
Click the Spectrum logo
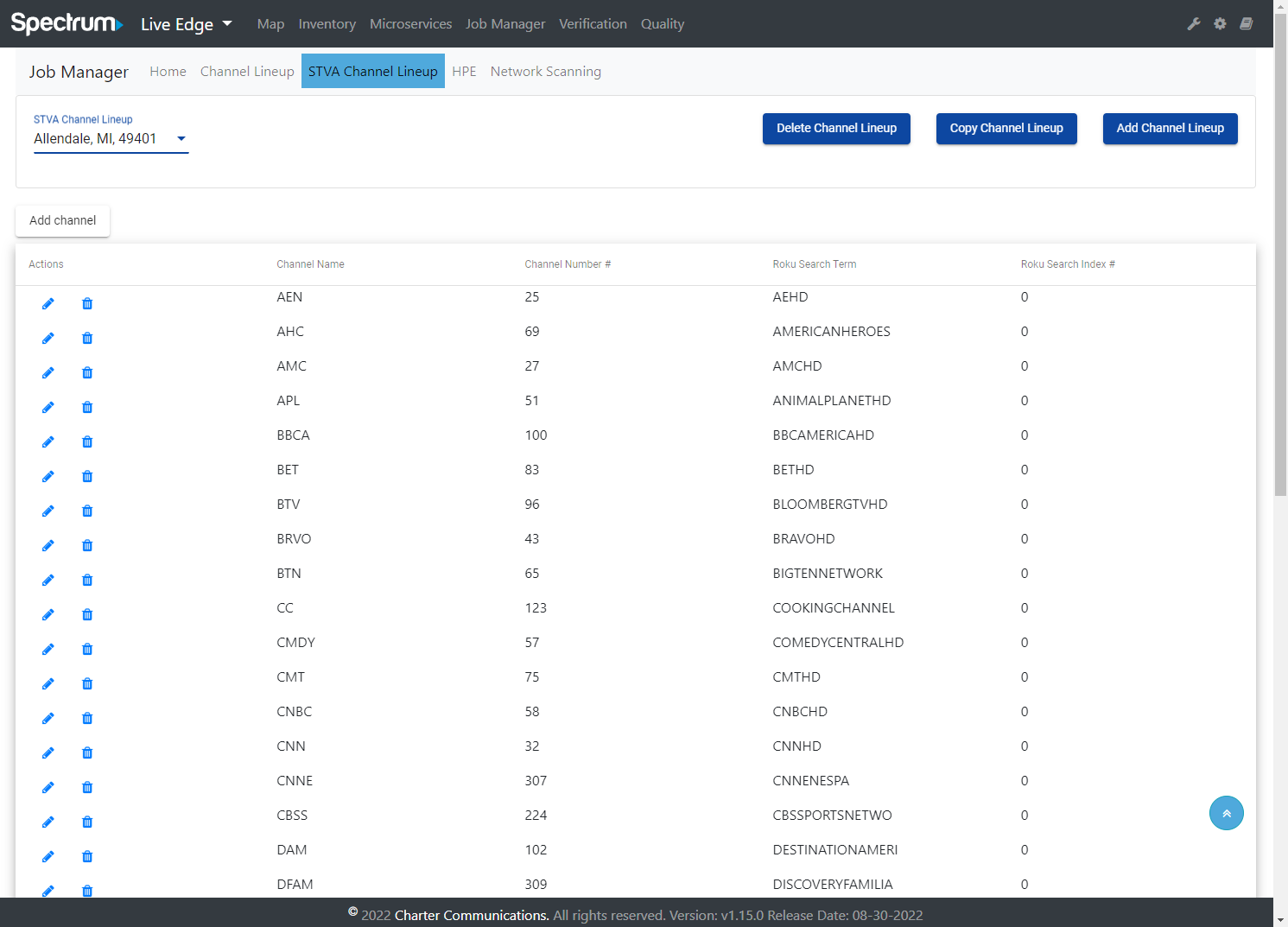67,23
